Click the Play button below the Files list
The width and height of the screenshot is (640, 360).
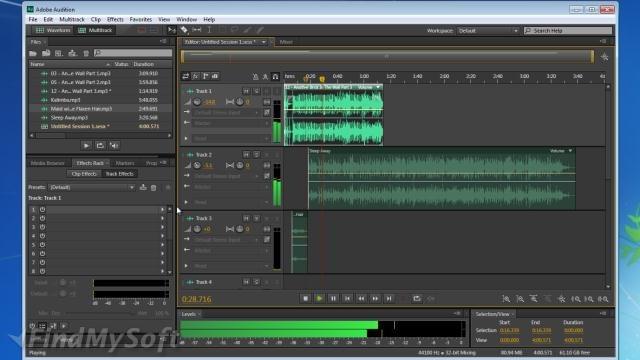tap(86, 145)
